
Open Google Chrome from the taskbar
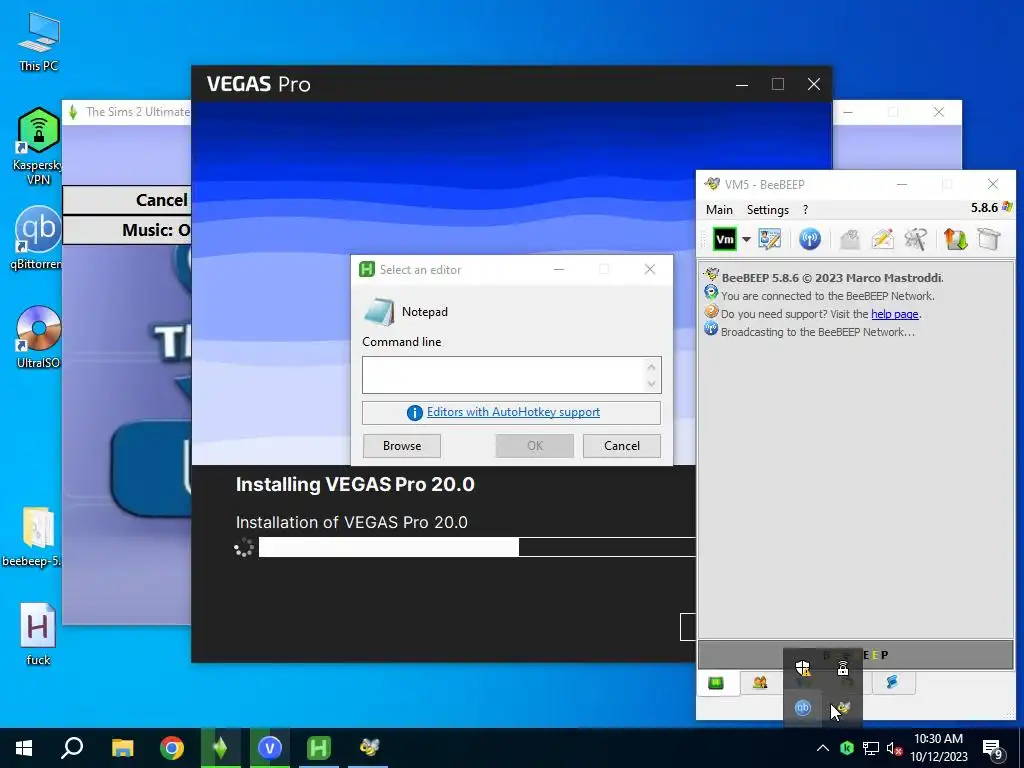(x=172, y=748)
